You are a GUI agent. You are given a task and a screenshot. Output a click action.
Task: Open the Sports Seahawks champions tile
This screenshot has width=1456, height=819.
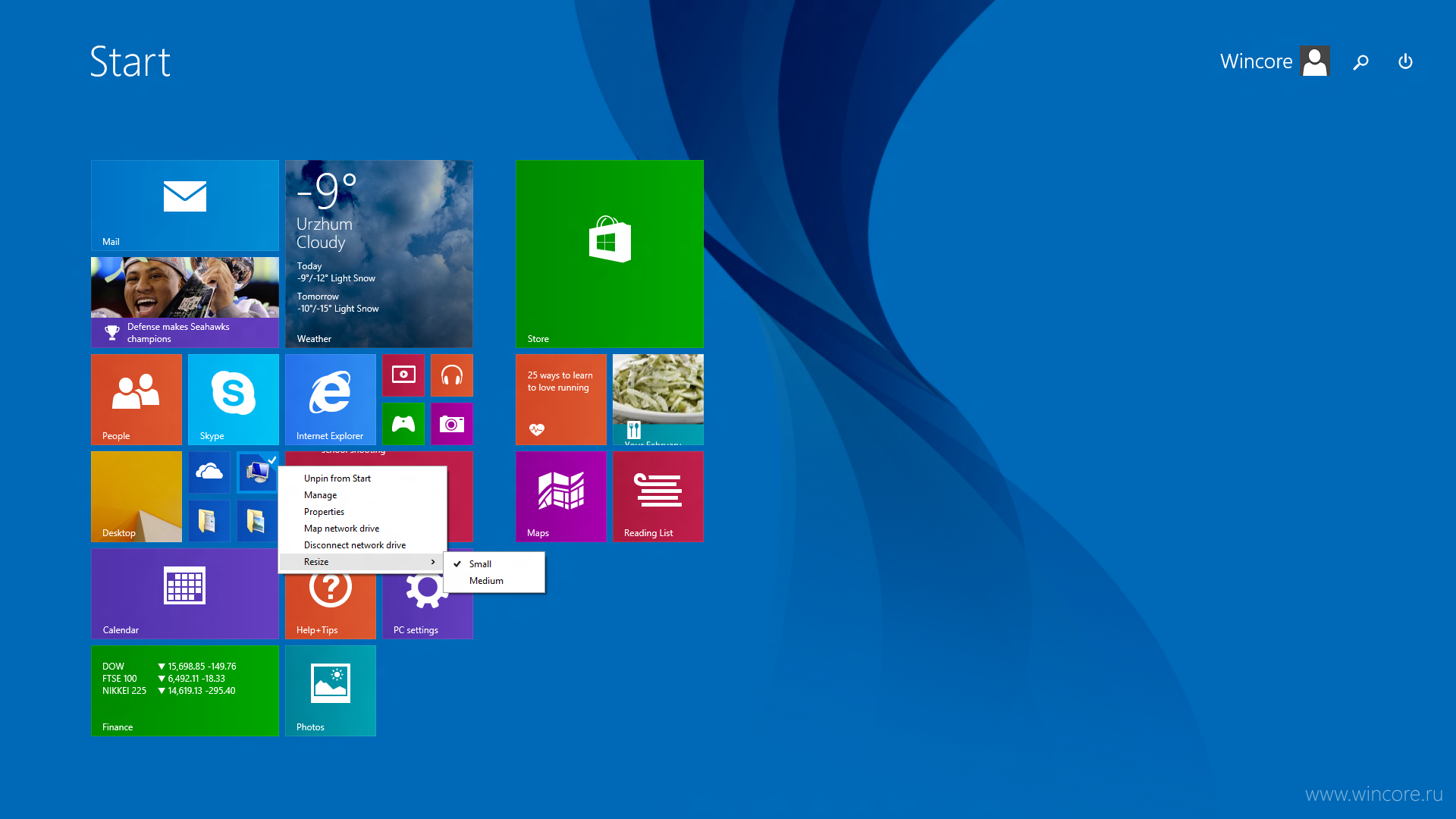(185, 303)
